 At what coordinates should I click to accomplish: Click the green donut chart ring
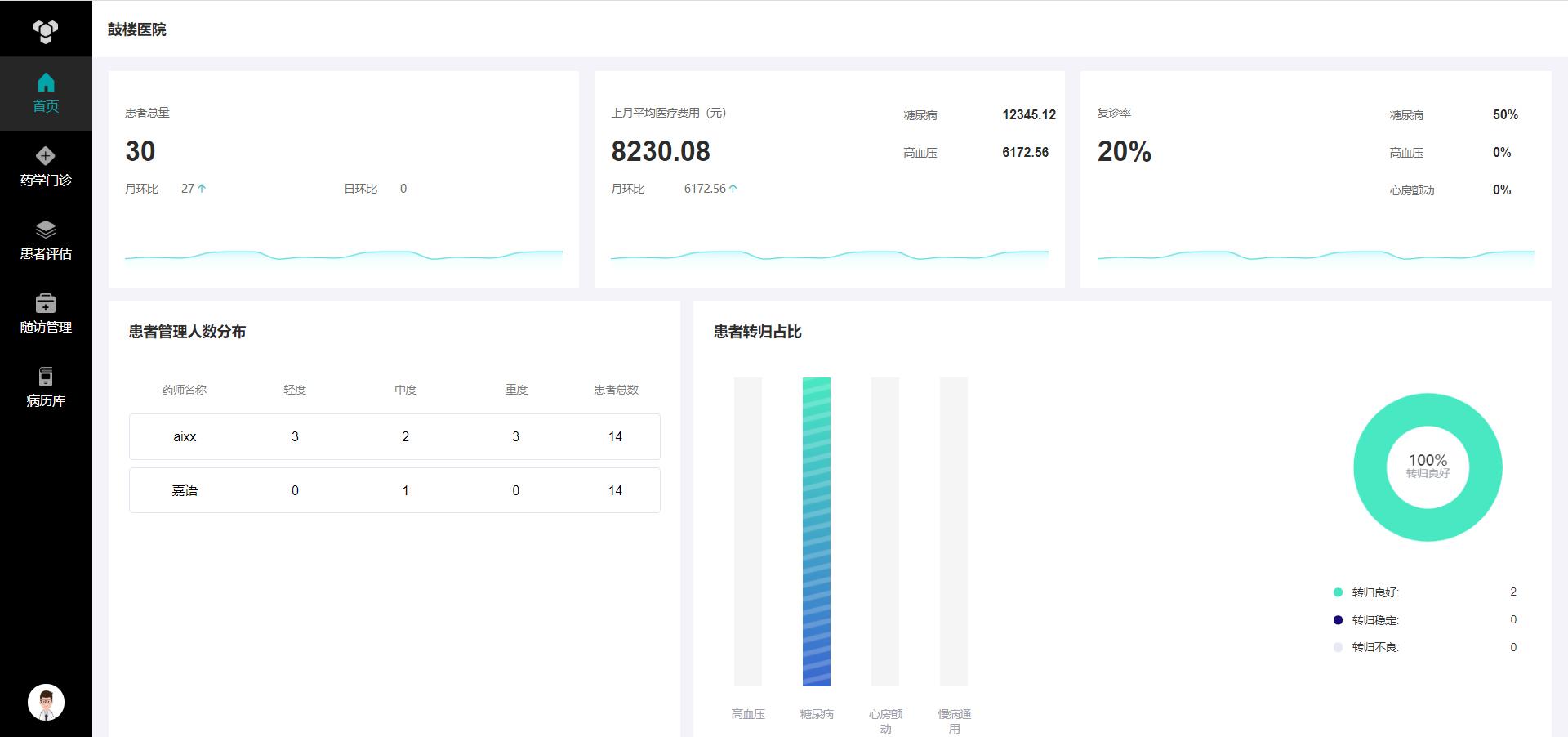[1372, 467]
